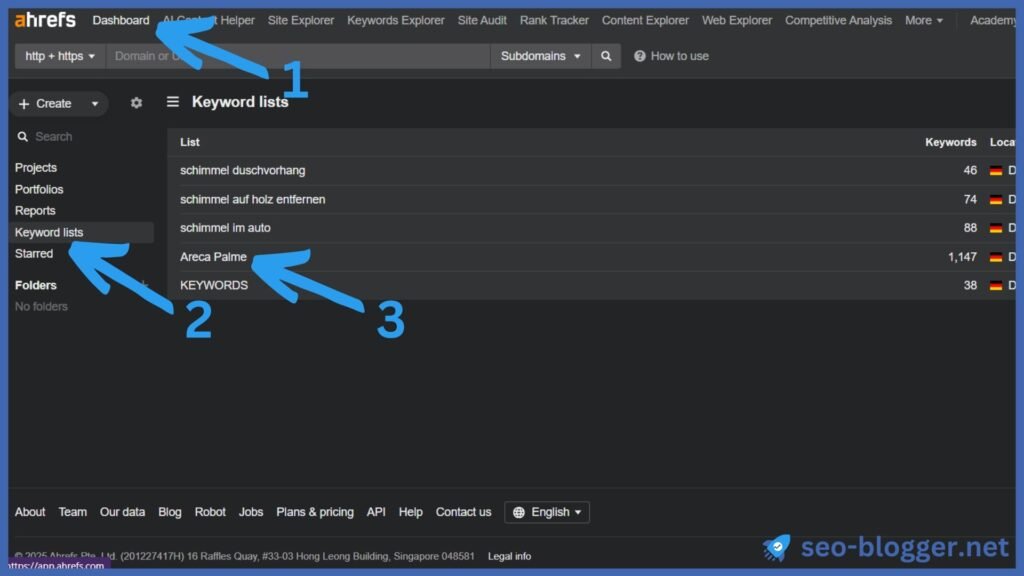Open the Legal info link
This screenshot has width=1024, height=576.
click(509, 556)
